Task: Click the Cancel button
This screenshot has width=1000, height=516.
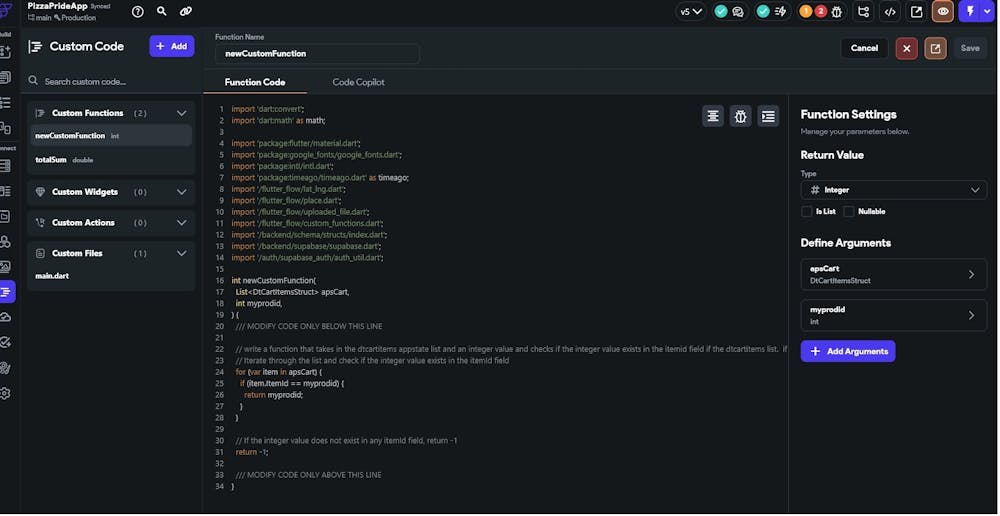Action: coord(864,48)
